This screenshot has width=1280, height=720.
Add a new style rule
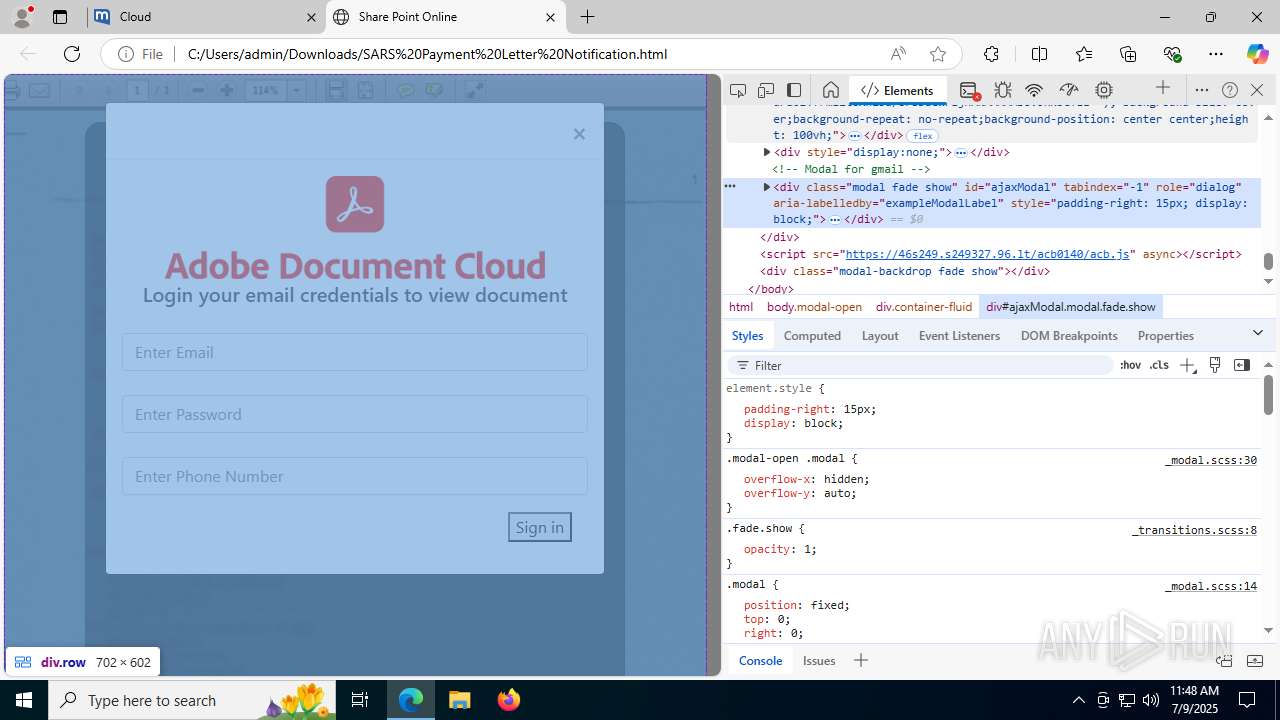point(1187,366)
